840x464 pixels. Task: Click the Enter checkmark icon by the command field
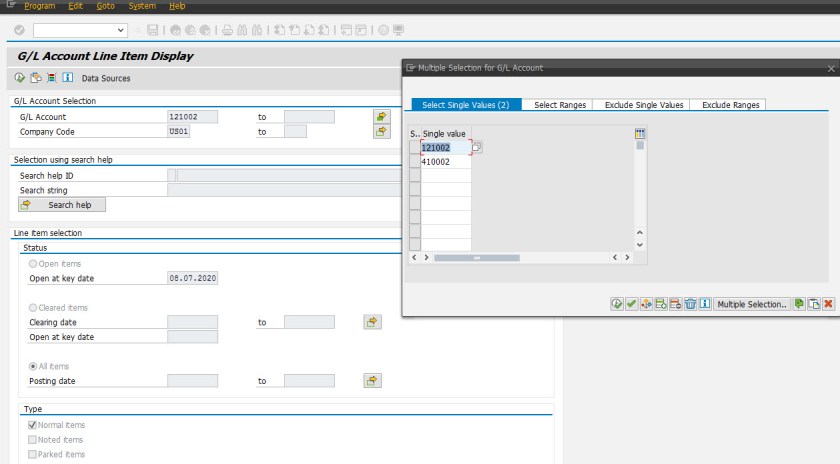coord(19,30)
